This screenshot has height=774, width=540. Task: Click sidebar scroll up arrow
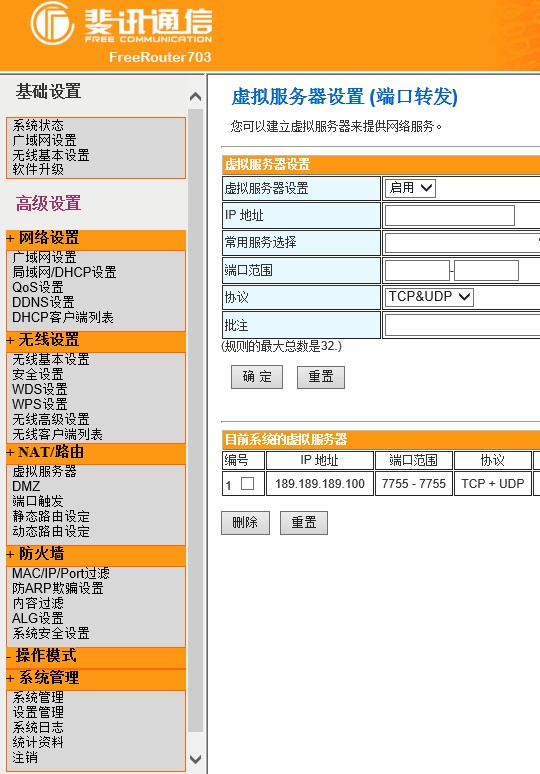coord(195,97)
